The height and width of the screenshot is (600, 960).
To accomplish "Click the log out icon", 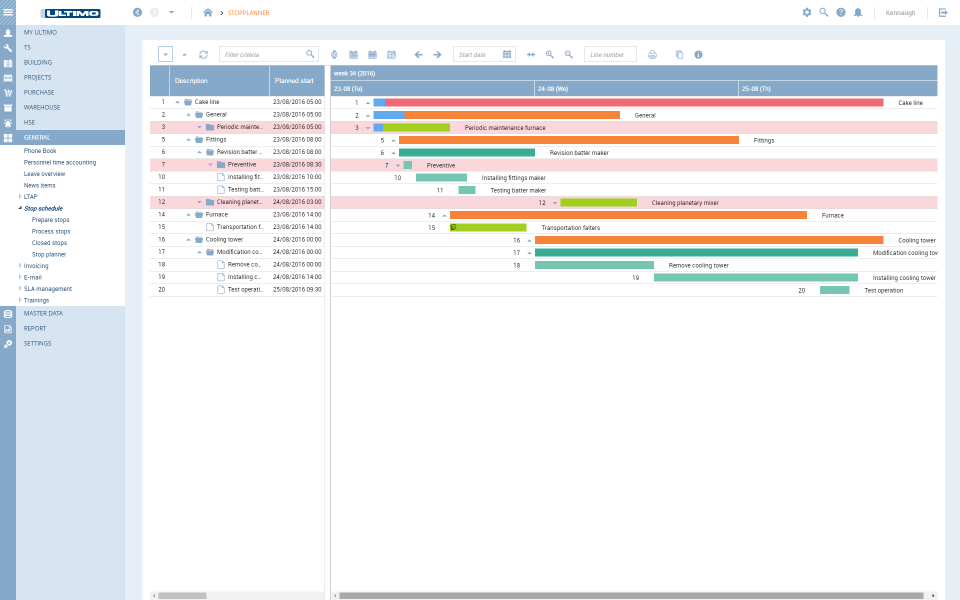I will (942, 12).
